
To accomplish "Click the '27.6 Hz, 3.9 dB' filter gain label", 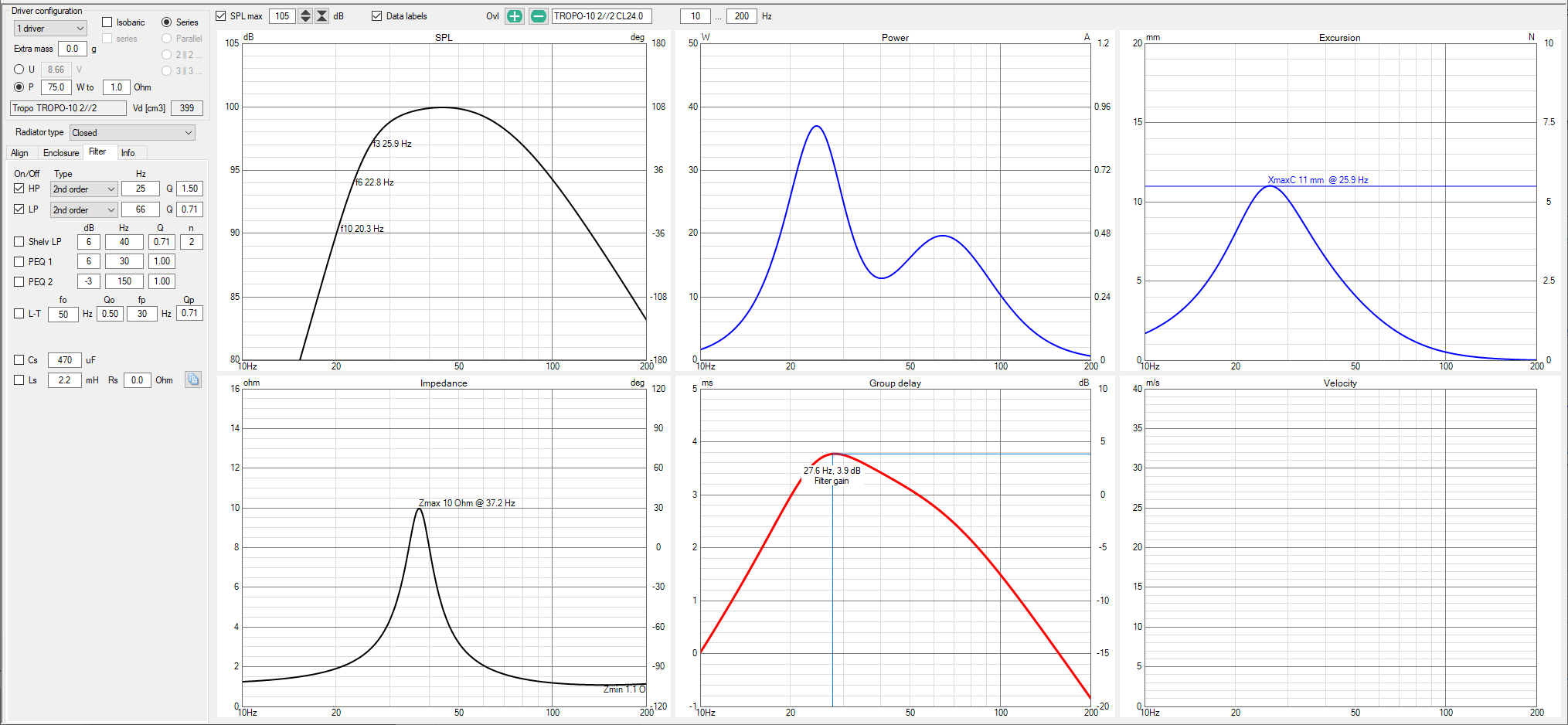I will point(832,471).
